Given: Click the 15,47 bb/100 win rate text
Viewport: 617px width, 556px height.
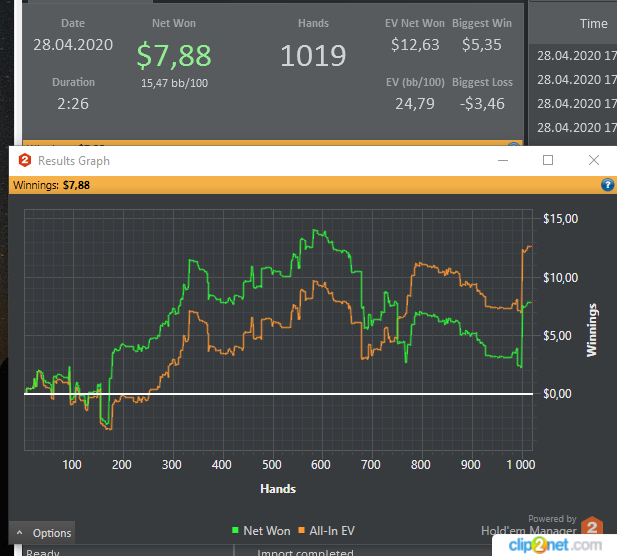Looking at the screenshot, I should click(174, 83).
